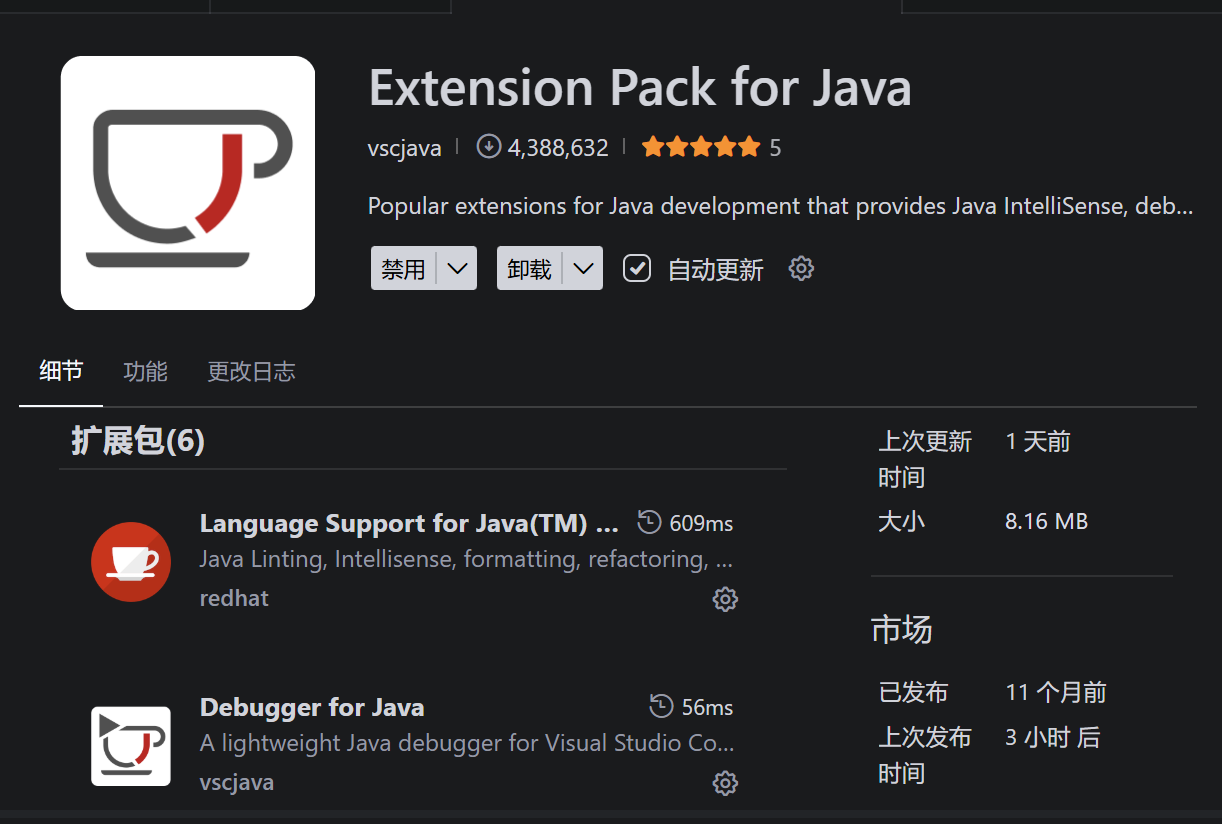Open gear settings for Debugger for Java
Screen dimensions: 1222x824
click(725, 783)
